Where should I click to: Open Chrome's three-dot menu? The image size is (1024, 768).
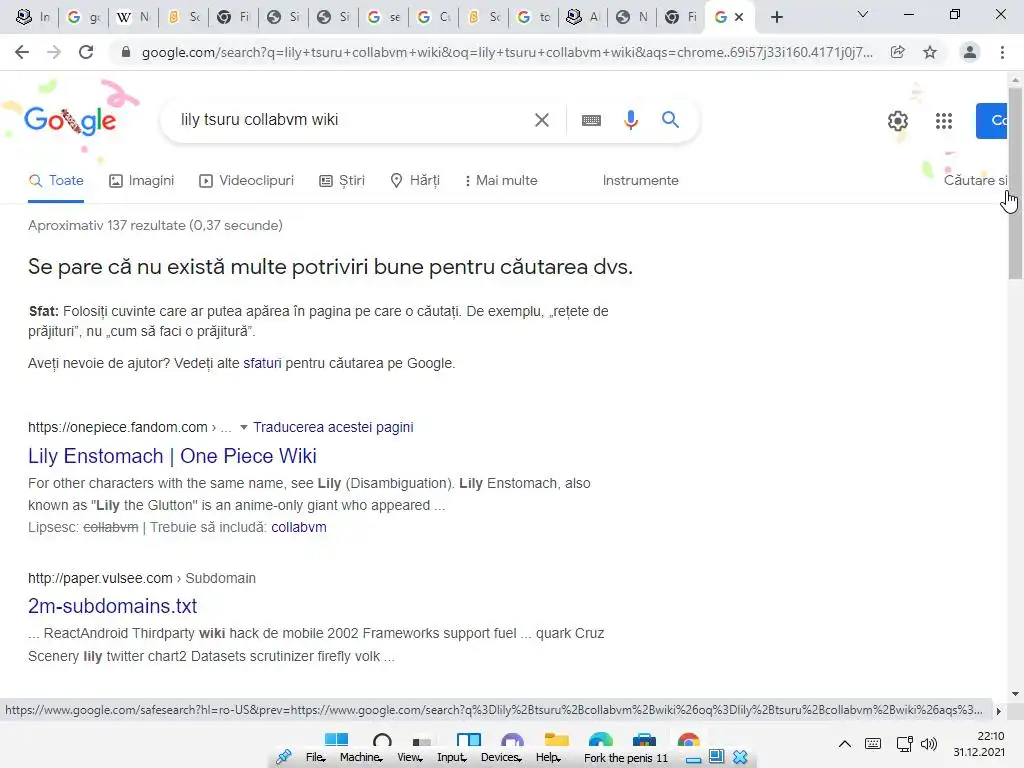point(1002,52)
